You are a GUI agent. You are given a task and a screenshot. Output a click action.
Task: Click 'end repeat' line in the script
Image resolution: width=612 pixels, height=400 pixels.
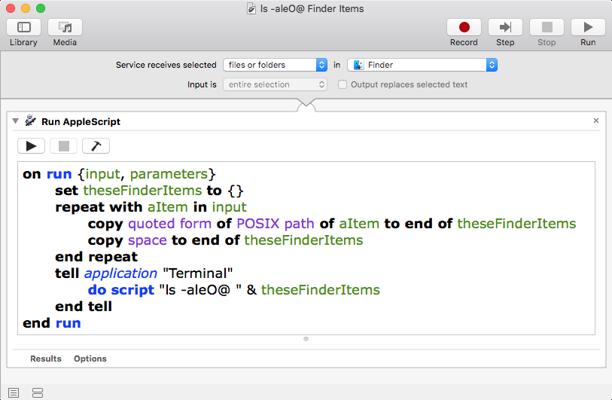coord(96,257)
